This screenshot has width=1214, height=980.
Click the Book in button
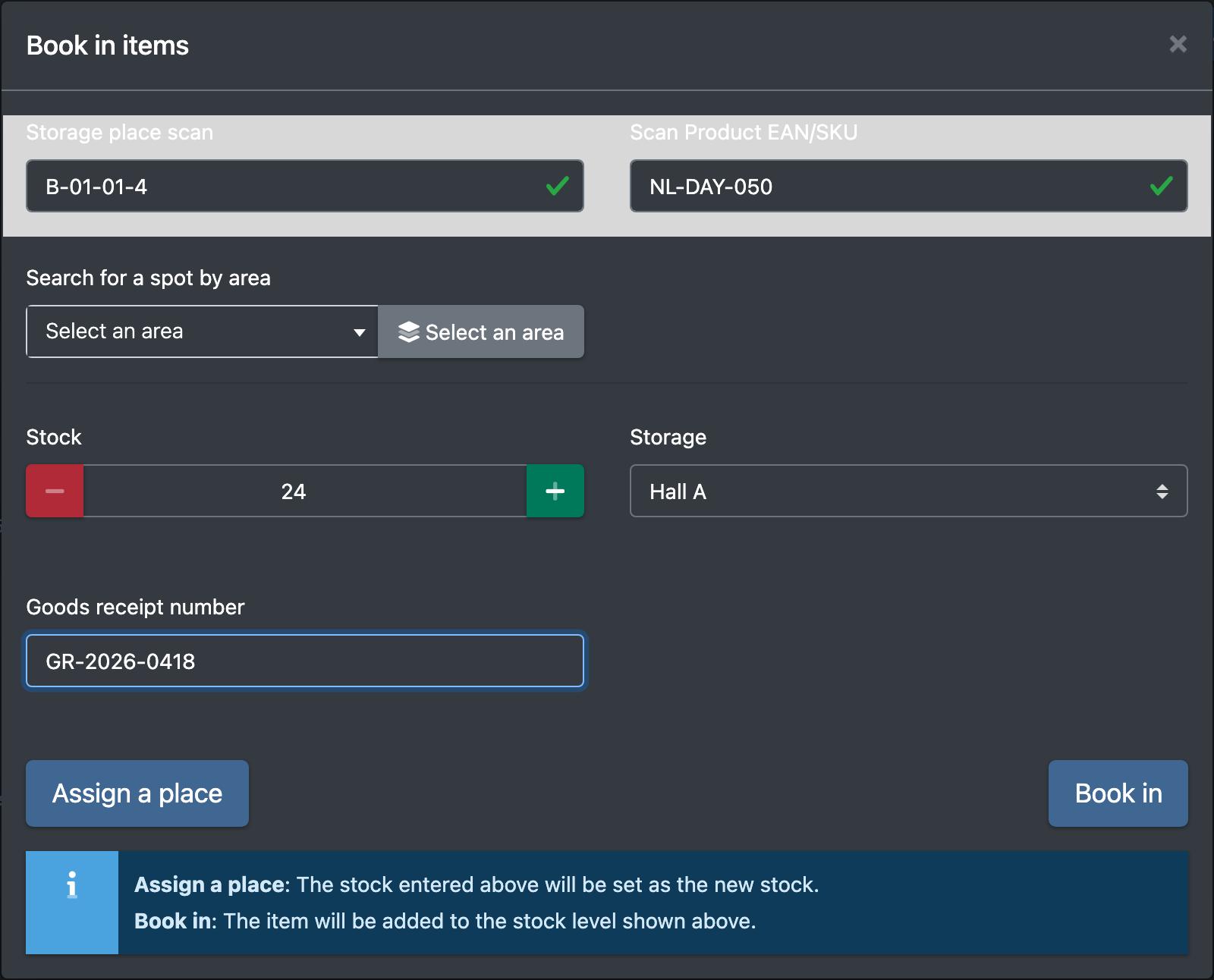pos(1118,793)
